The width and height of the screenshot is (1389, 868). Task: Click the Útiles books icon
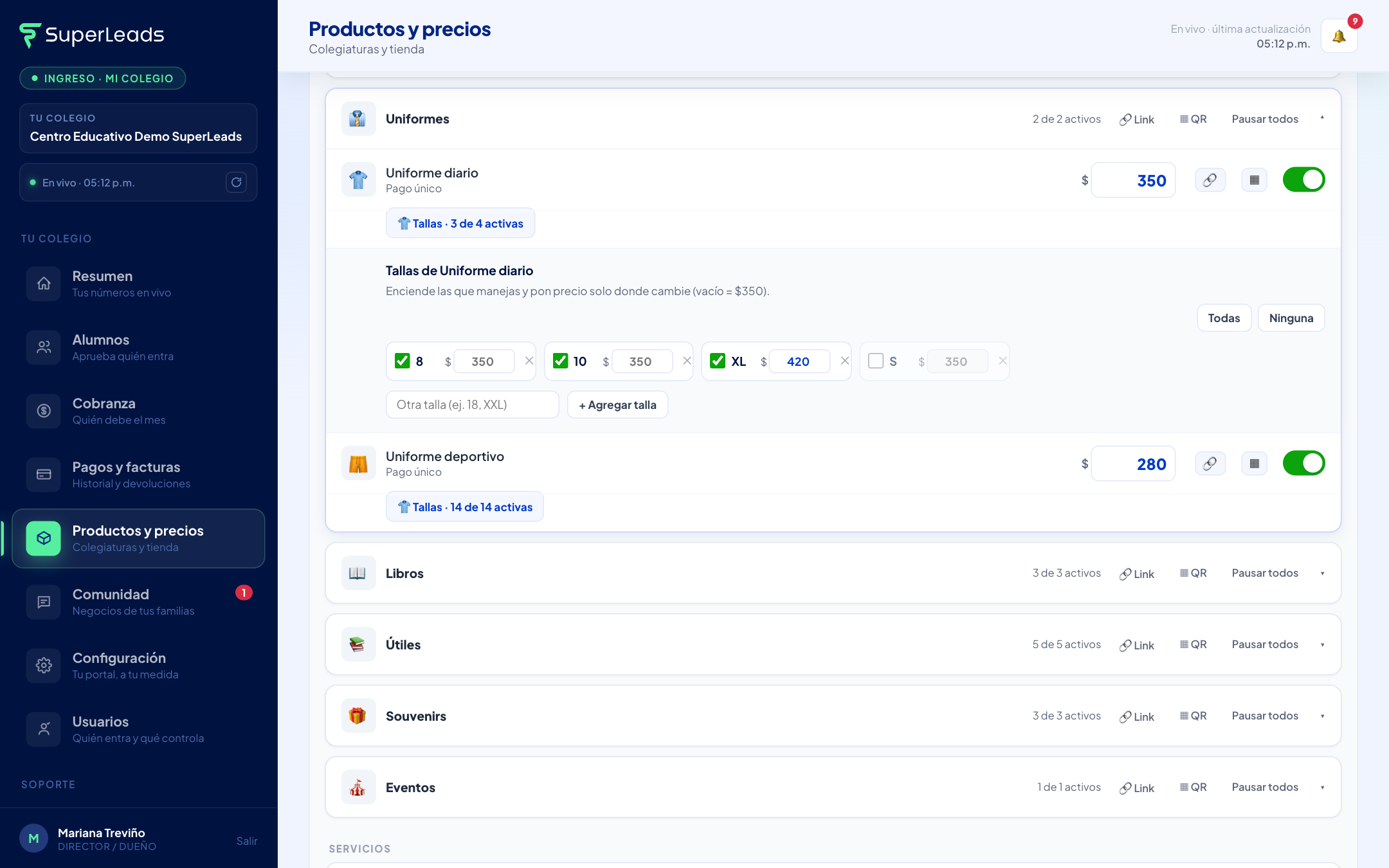(x=358, y=644)
